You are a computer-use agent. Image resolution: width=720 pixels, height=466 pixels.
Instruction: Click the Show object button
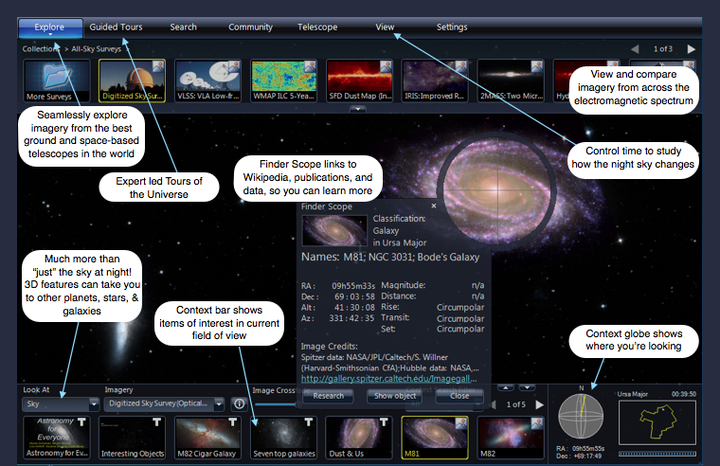[x=395, y=396]
